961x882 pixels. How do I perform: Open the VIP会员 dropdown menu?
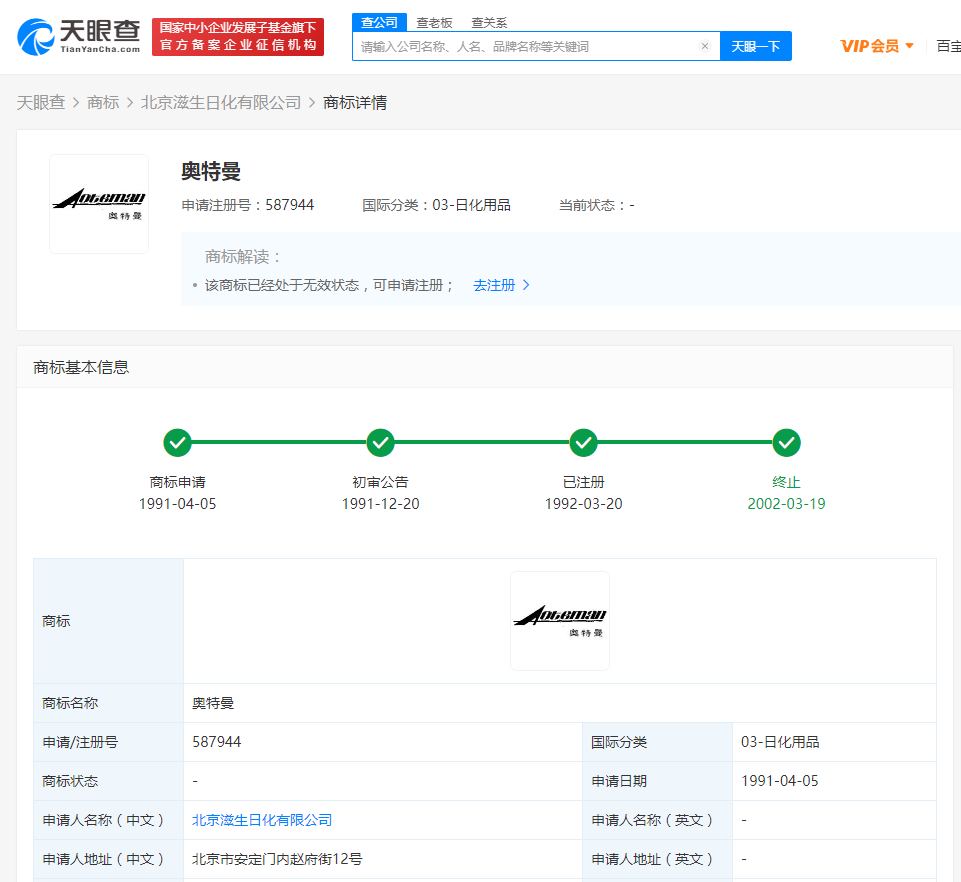point(877,46)
